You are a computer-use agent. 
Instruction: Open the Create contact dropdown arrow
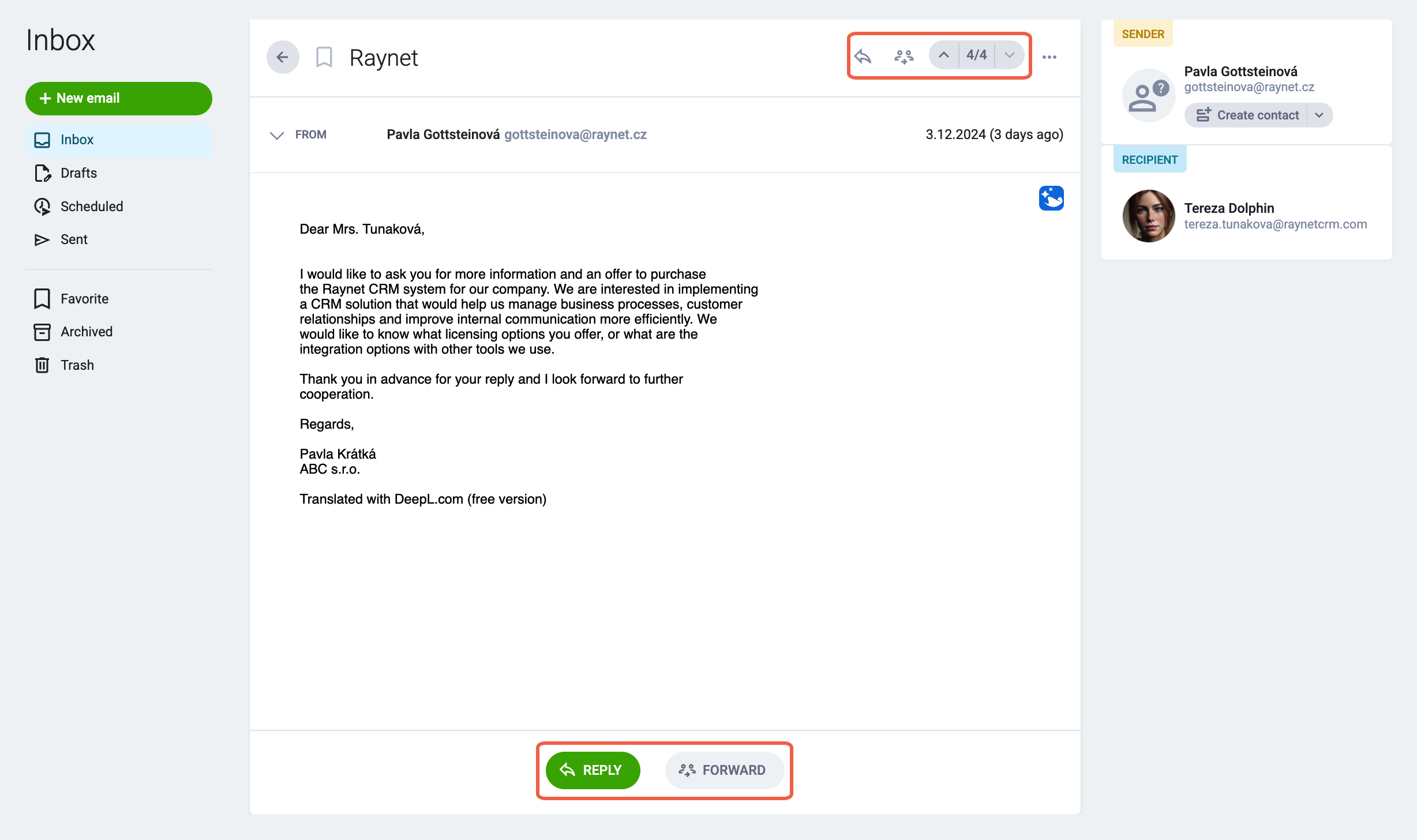tap(1319, 115)
